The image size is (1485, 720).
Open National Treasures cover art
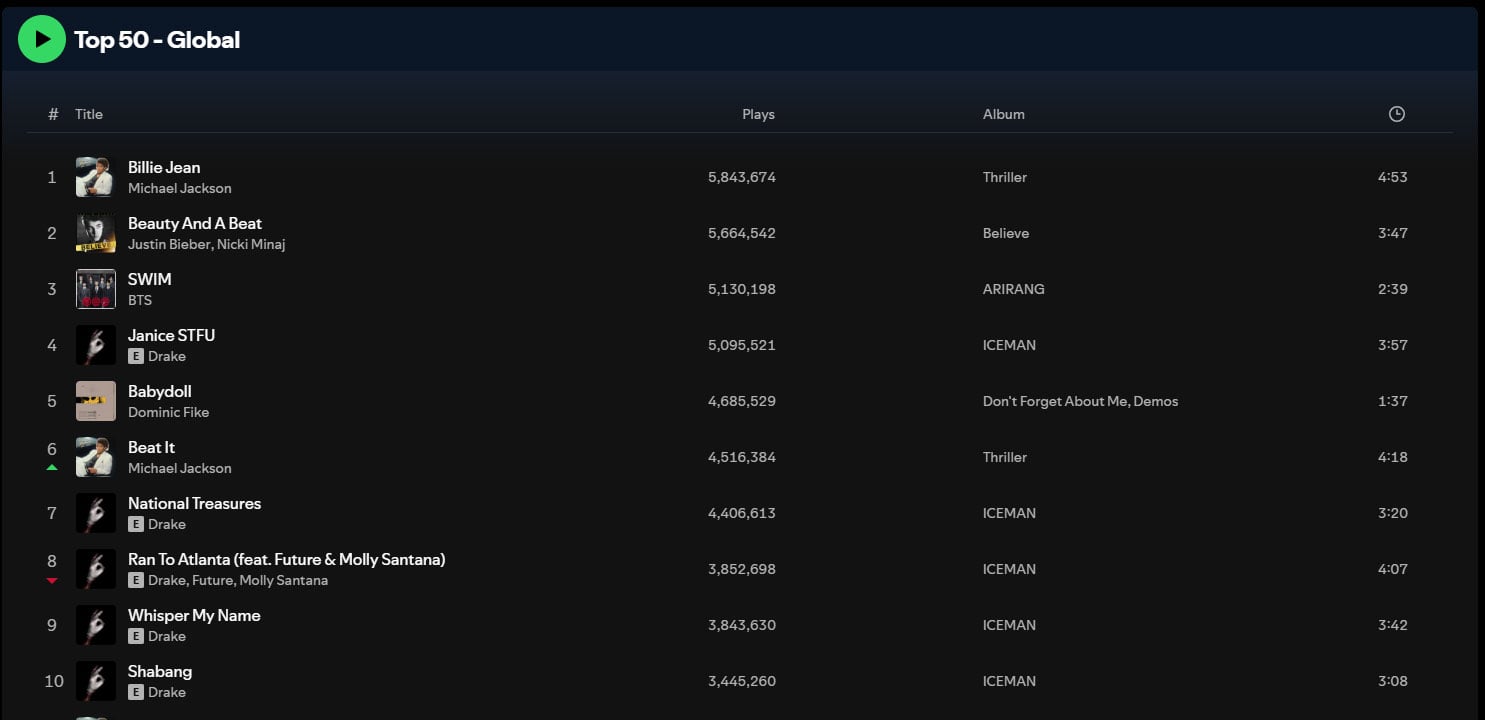click(96, 513)
